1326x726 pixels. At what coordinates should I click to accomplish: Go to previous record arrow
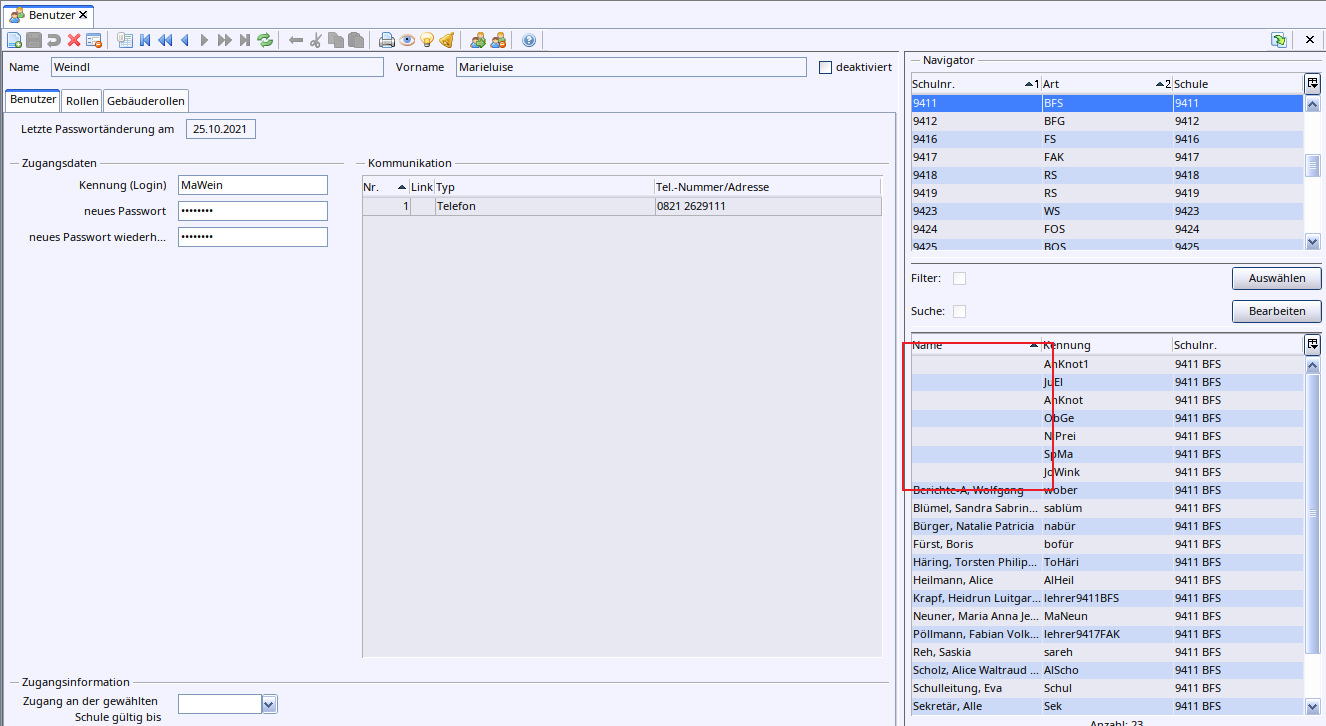tap(185, 40)
